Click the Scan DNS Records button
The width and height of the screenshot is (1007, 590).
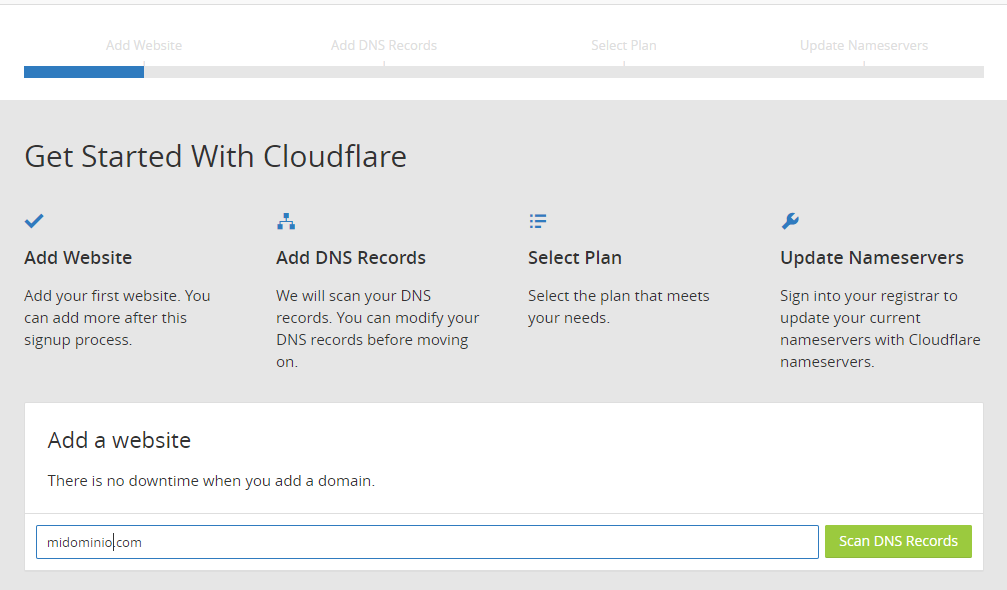pyautogui.click(x=897, y=541)
